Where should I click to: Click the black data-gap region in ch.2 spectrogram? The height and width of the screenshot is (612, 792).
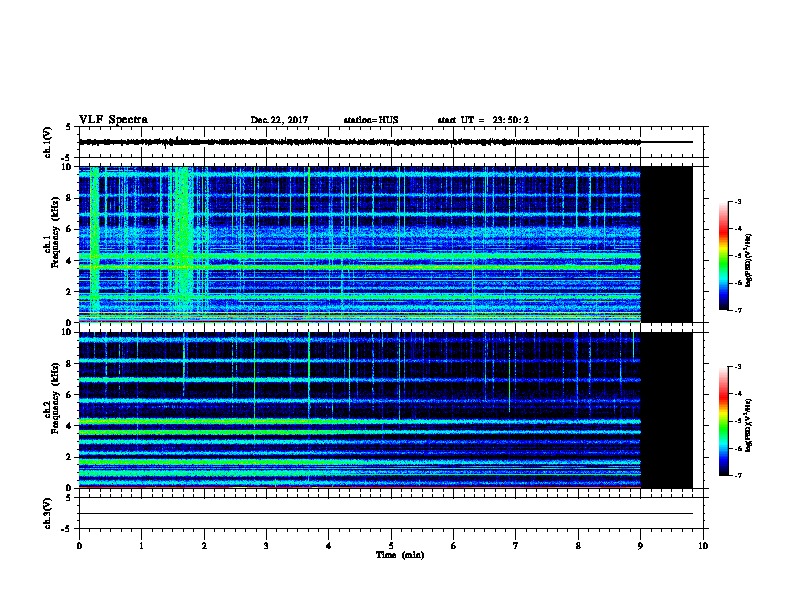[x=667, y=410]
